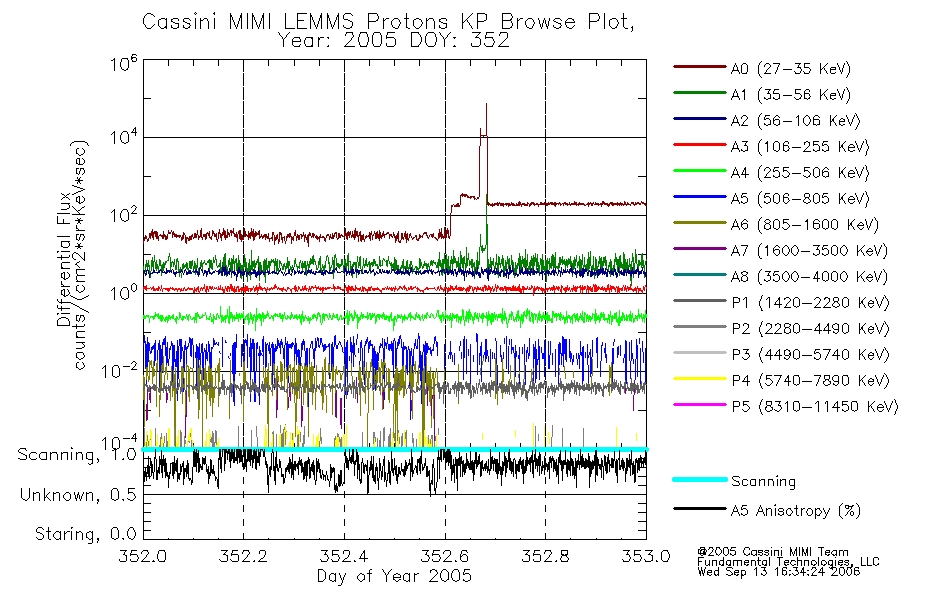Click the 10^0 y-axis tick label
This screenshot has width=950, height=600.
tap(124, 292)
